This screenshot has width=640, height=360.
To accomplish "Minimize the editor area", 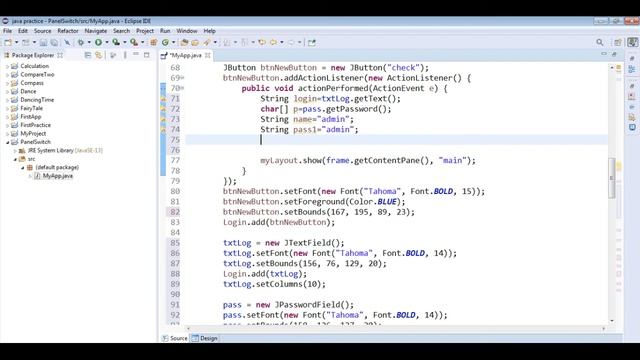I will (604, 54).
